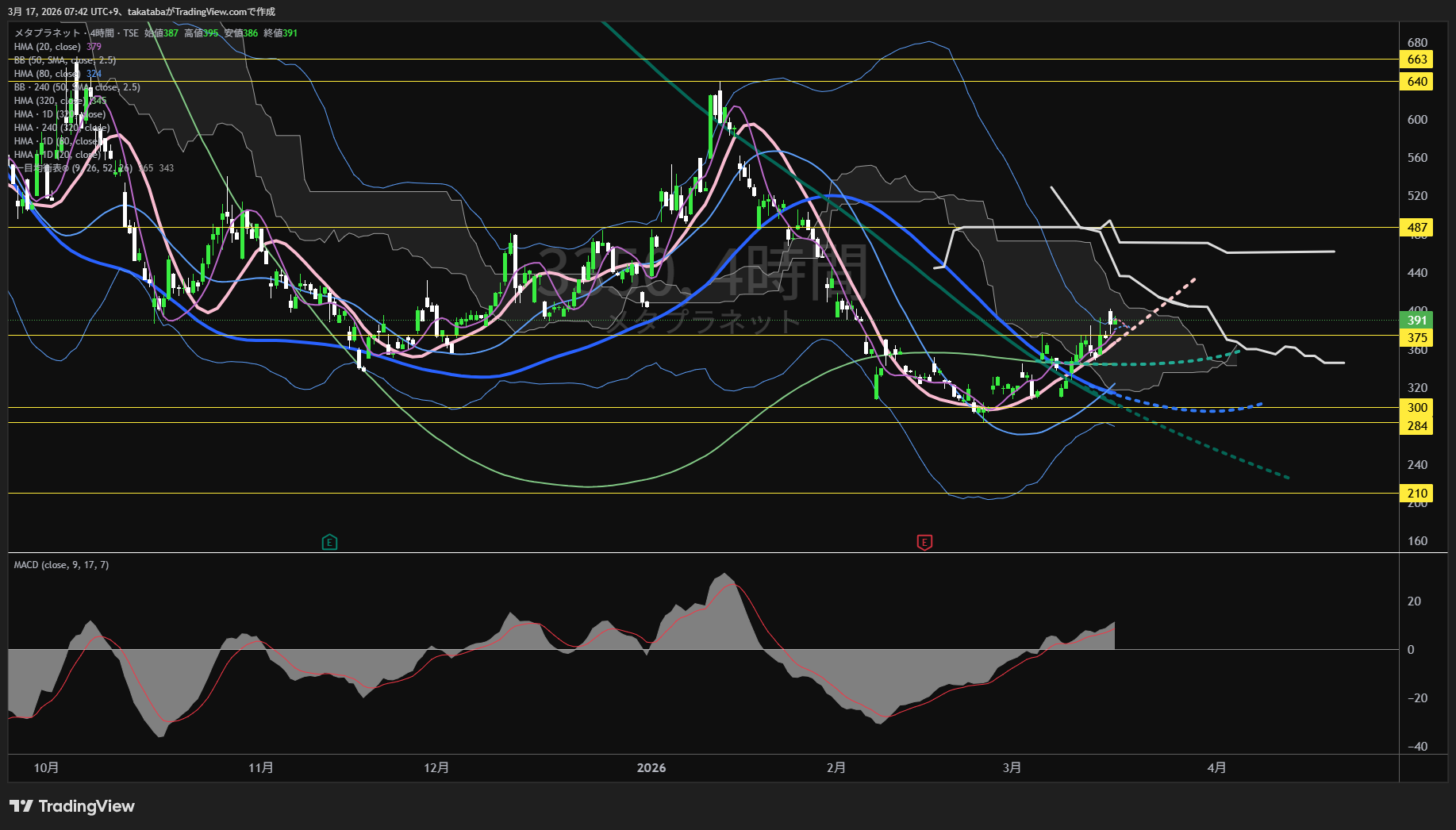Screen dimensions: 1456x830
Task: Click the green earnings E marker
Action: click(329, 543)
